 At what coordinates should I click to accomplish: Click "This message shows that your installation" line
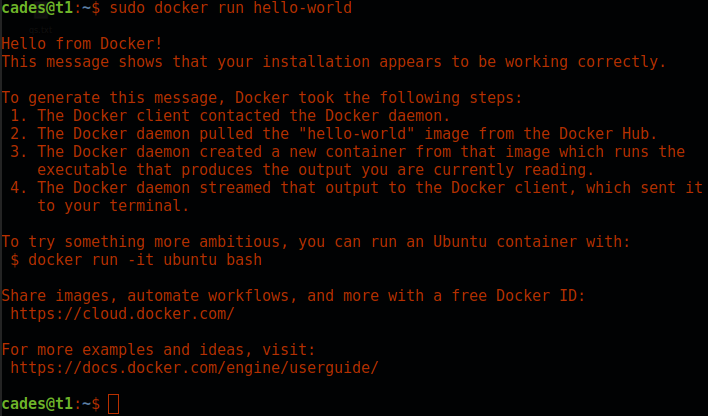(x=333, y=62)
